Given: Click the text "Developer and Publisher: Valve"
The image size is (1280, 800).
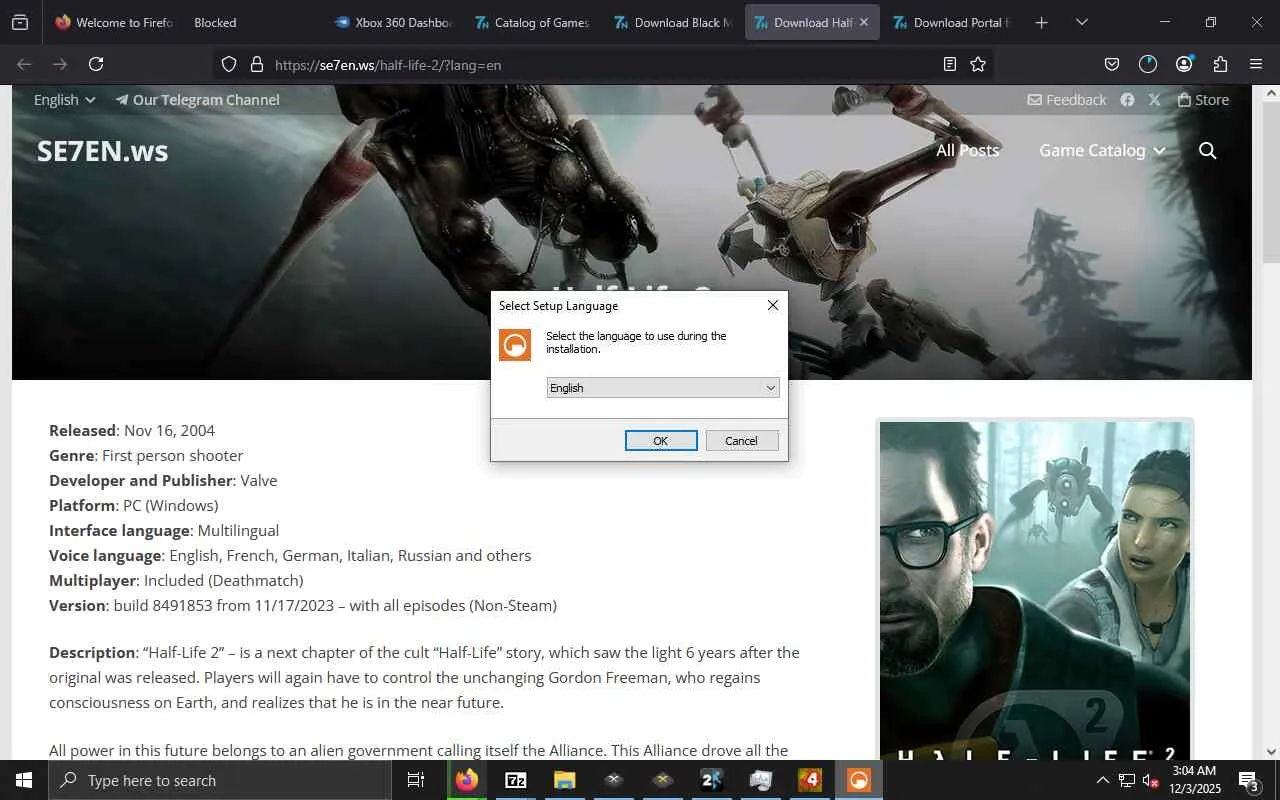Looking at the screenshot, I should (163, 481).
